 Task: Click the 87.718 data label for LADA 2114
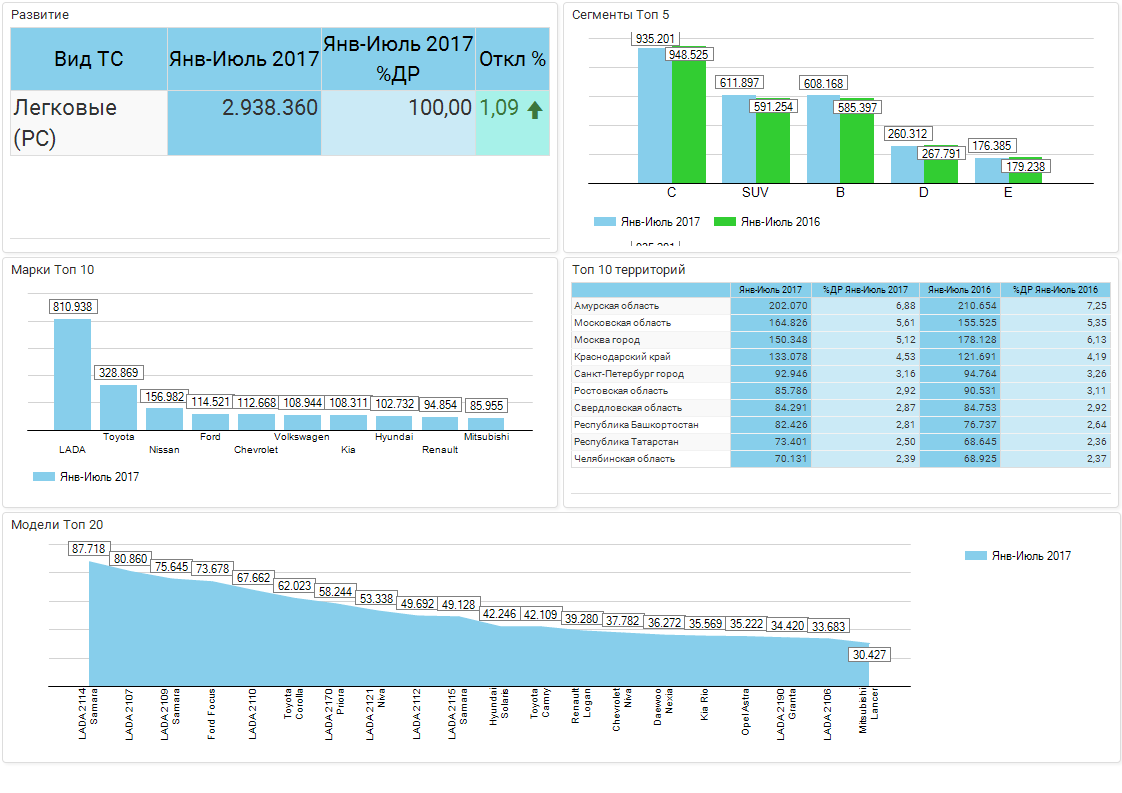[x=89, y=549]
